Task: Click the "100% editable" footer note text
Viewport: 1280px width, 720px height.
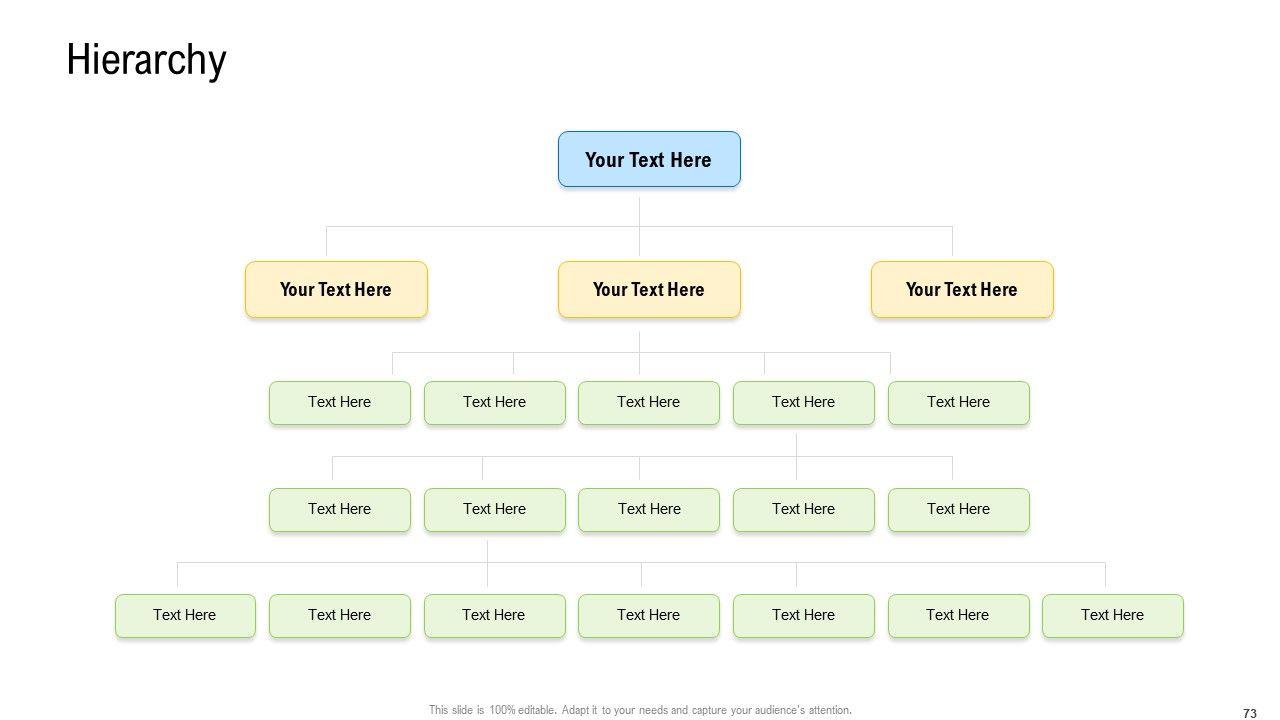Action: point(640,710)
